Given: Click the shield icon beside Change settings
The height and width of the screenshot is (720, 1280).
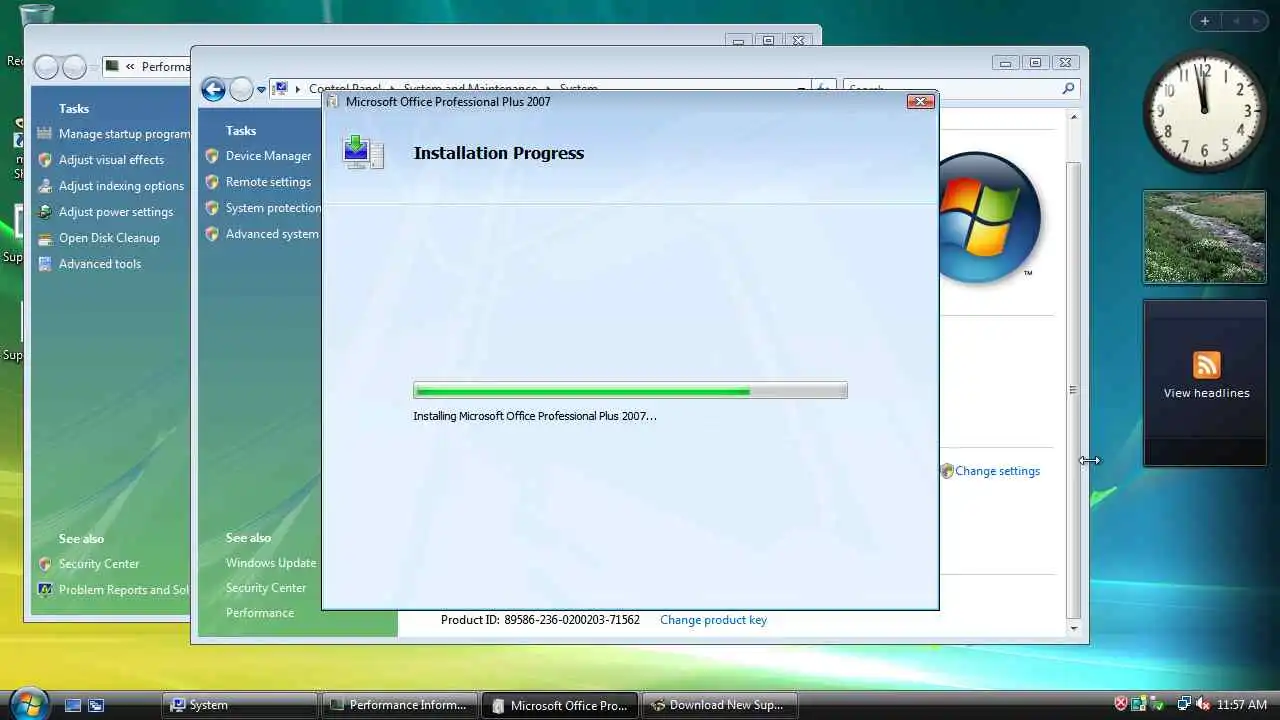Looking at the screenshot, I should click(x=947, y=471).
